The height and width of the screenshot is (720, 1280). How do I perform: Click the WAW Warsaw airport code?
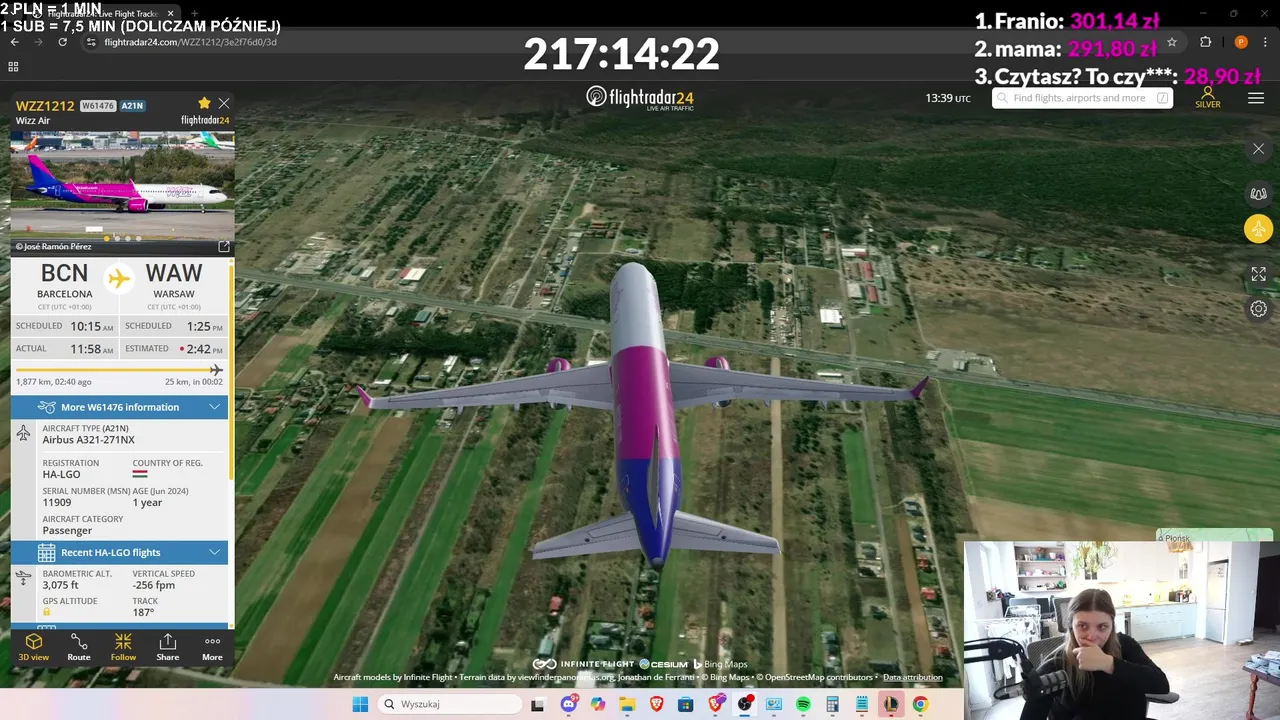pos(174,273)
